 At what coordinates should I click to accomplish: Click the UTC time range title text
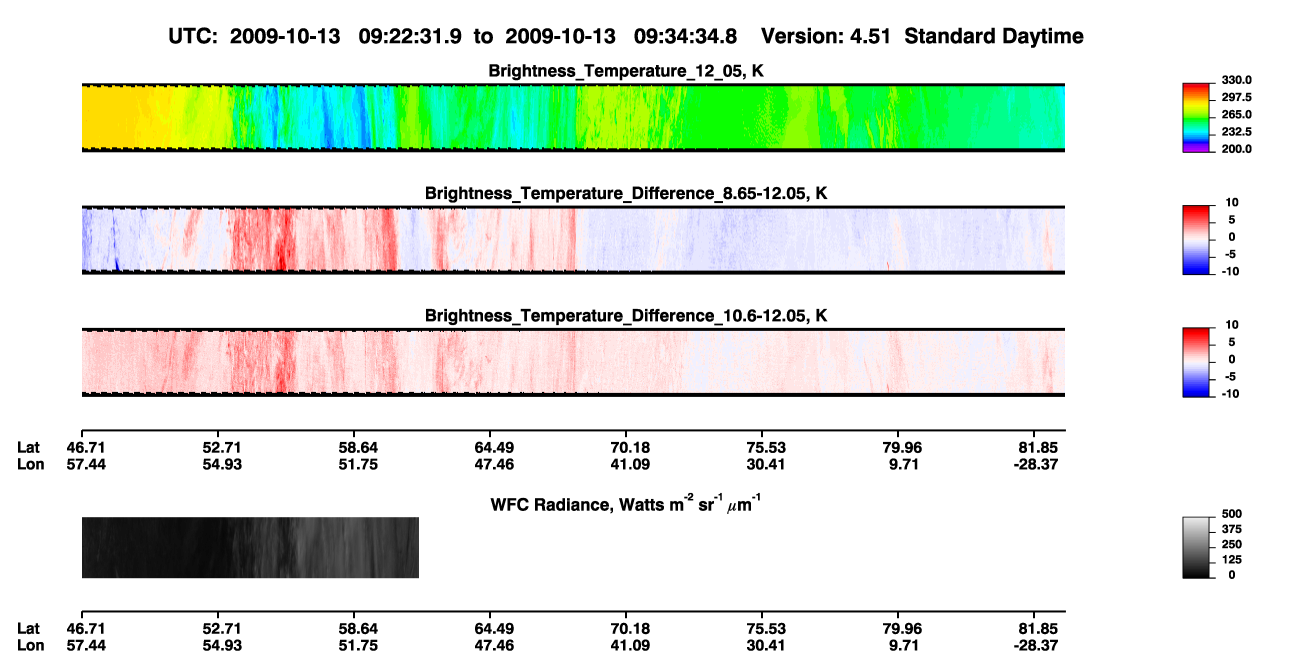tap(628, 37)
